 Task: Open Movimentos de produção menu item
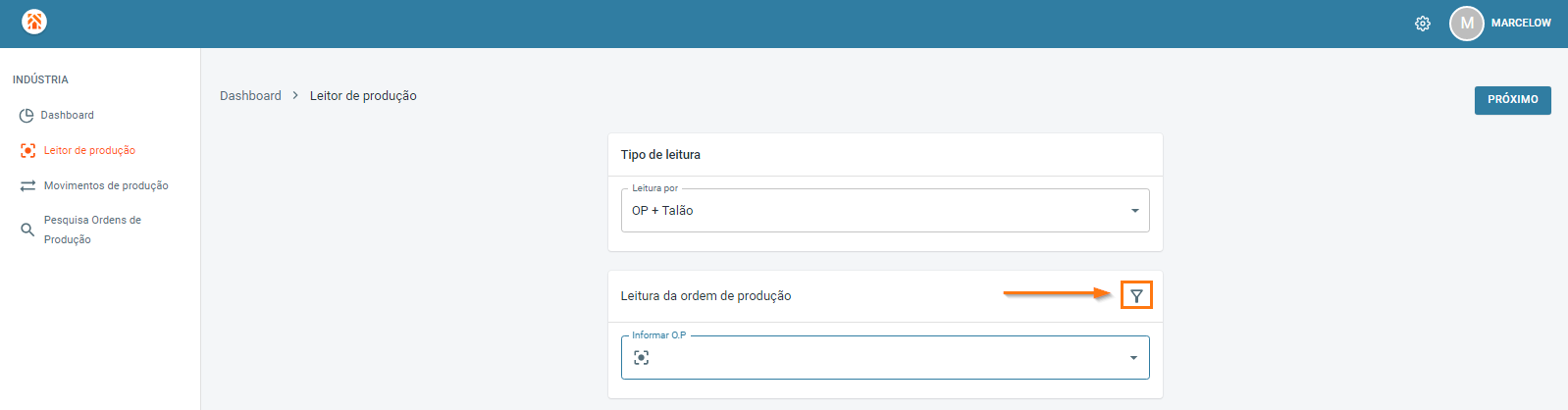coord(106,186)
